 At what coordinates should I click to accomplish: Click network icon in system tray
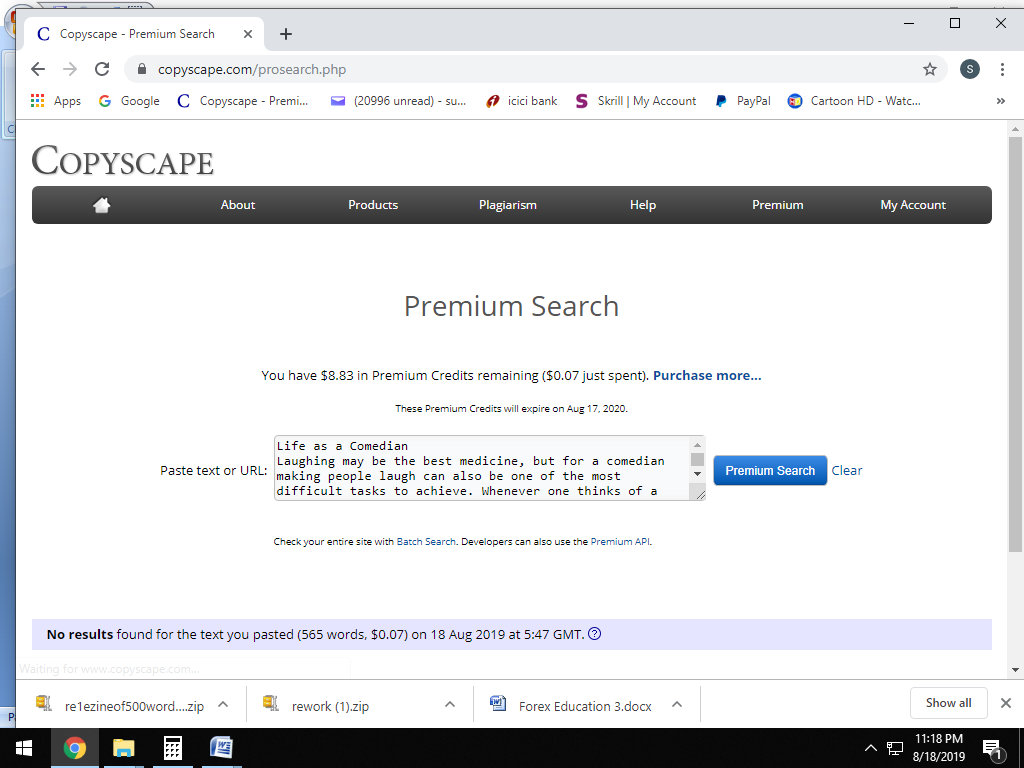895,748
